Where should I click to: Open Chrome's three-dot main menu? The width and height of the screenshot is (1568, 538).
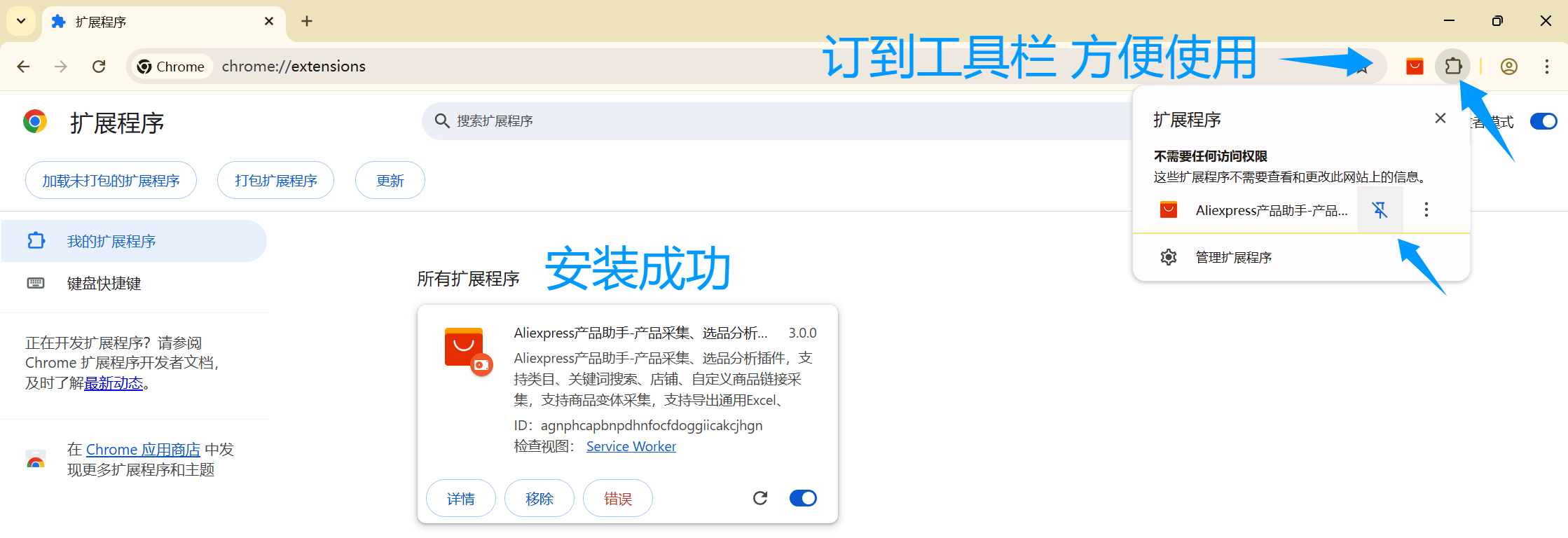[x=1547, y=67]
